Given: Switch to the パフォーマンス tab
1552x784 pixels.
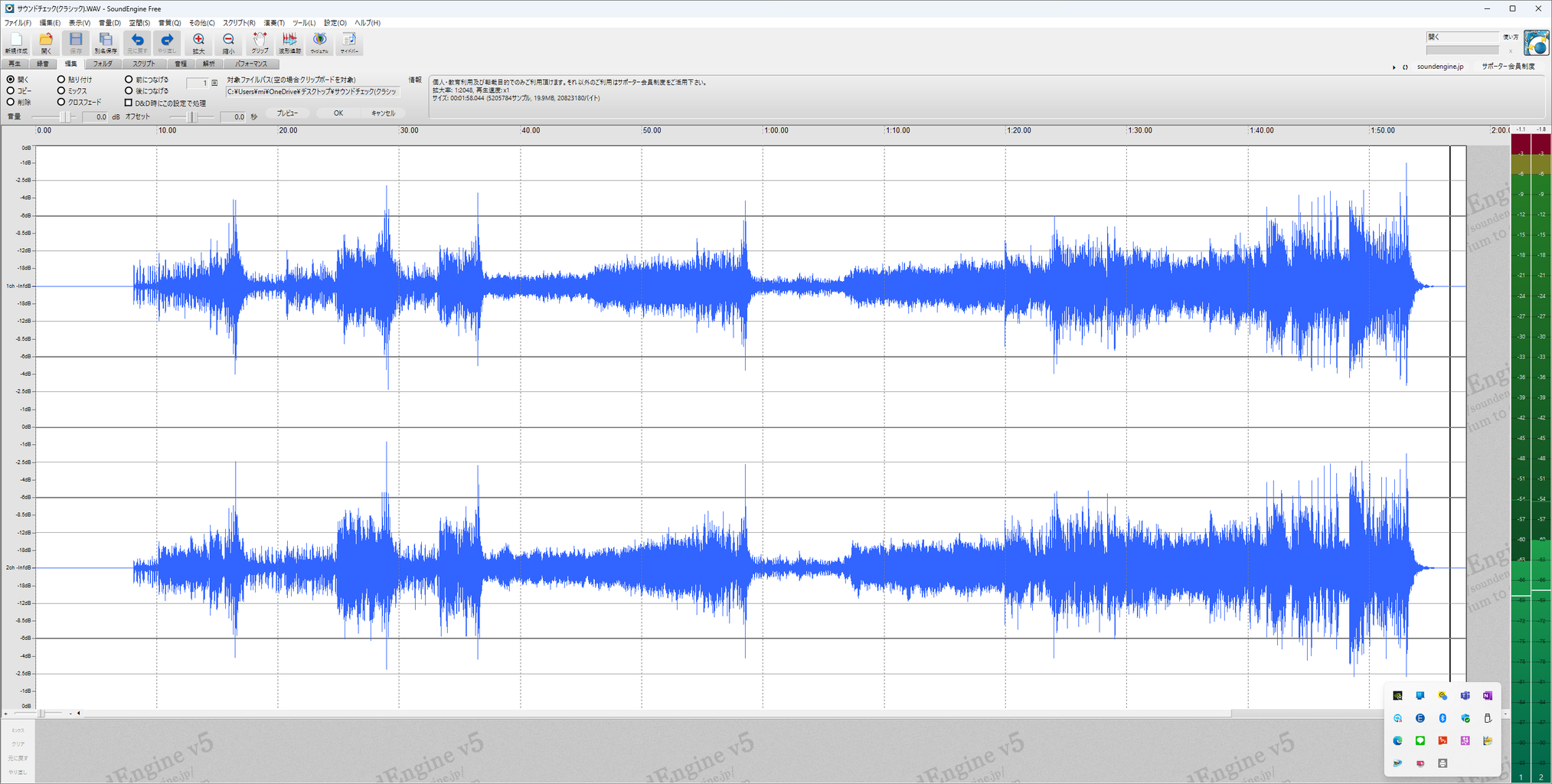Looking at the screenshot, I should click(x=251, y=64).
